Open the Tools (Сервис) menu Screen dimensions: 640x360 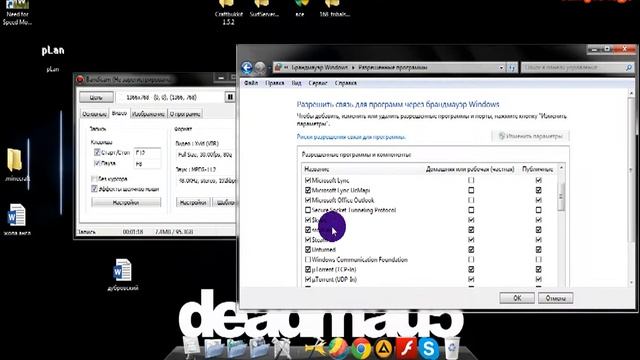[318, 83]
